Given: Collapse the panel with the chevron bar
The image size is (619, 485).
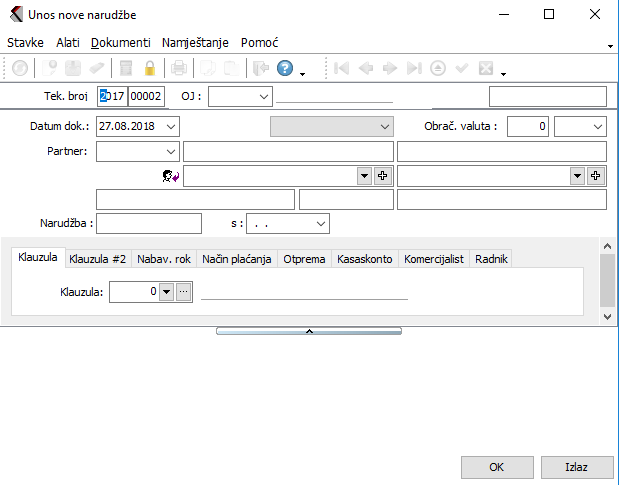Looking at the screenshot, I should tap(309, 330).
